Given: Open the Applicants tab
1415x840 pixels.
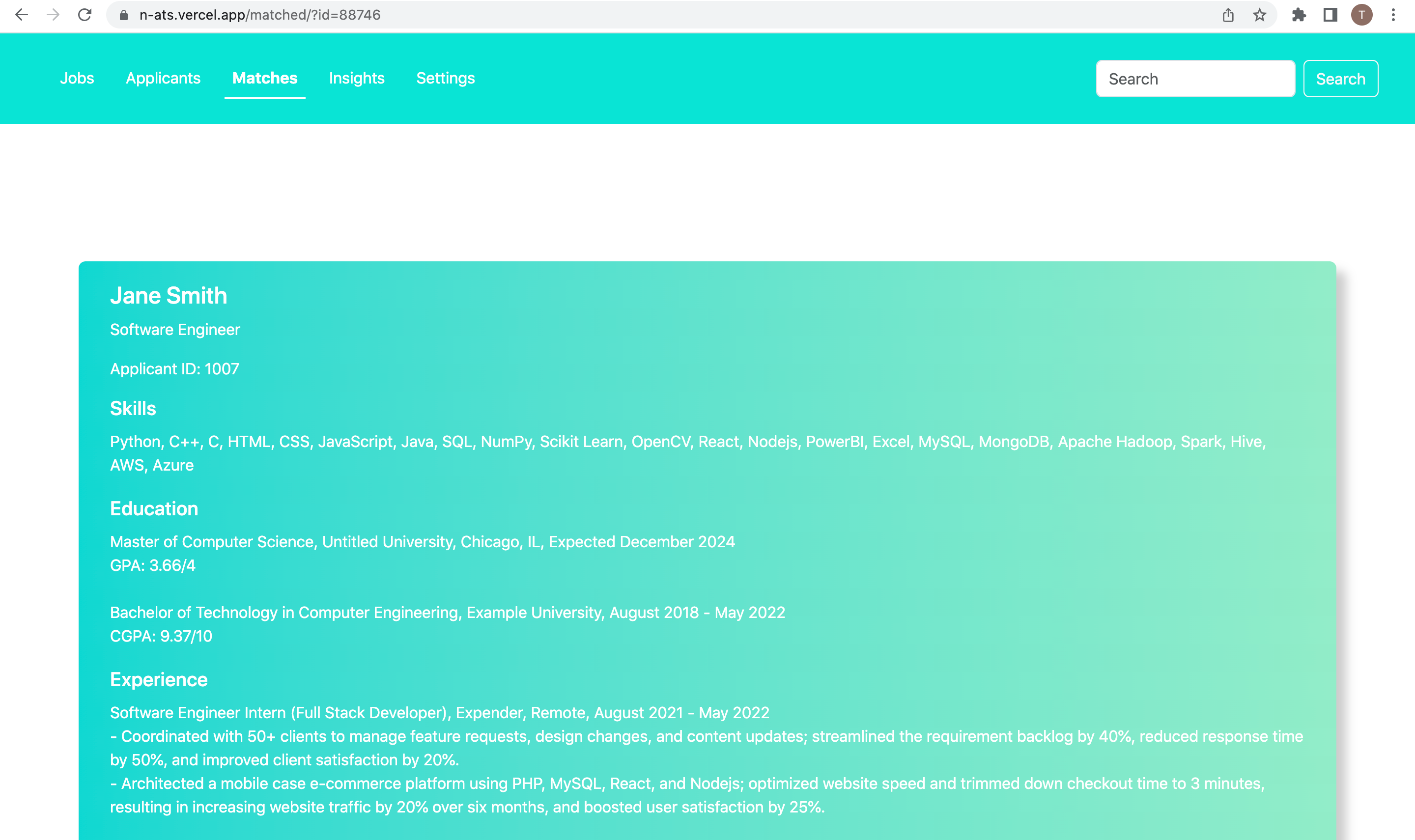Looking at the screenshot, I should (163, 78).
